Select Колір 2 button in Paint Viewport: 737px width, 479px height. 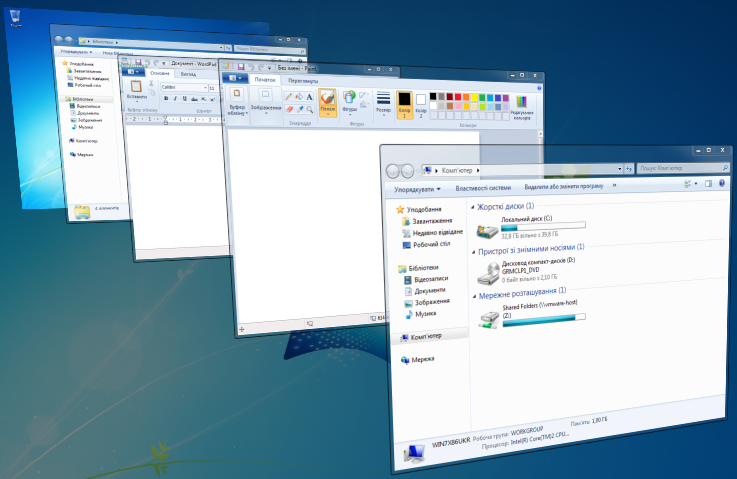(421, 106)
